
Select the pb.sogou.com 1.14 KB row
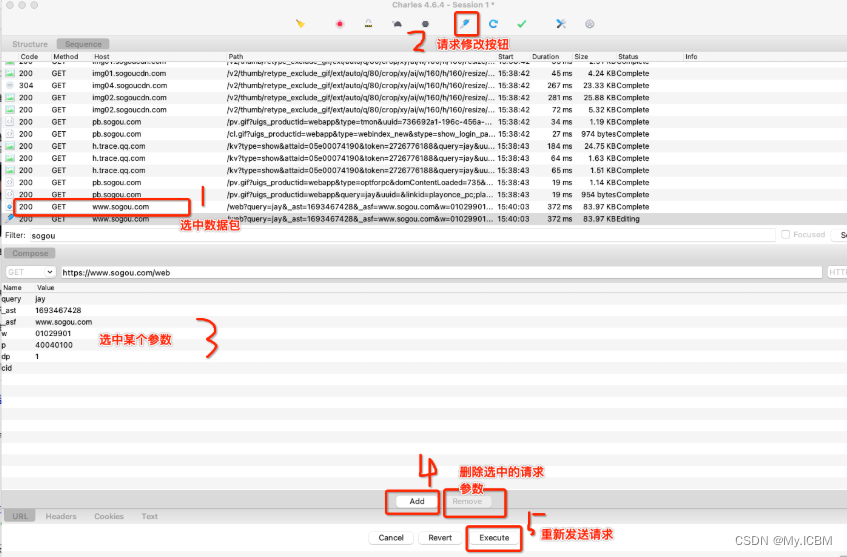(424, 183)
